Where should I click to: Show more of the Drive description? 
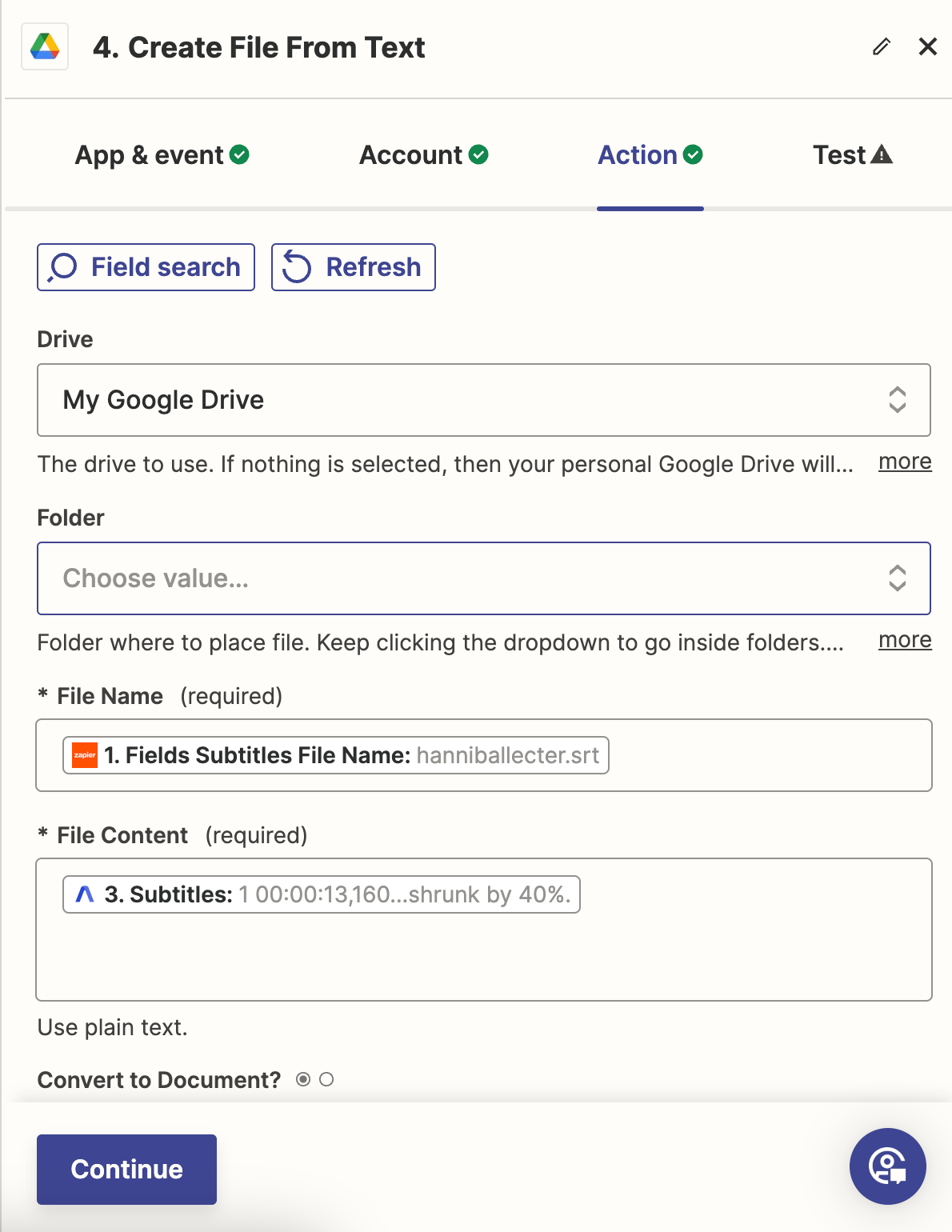point(905,462)
